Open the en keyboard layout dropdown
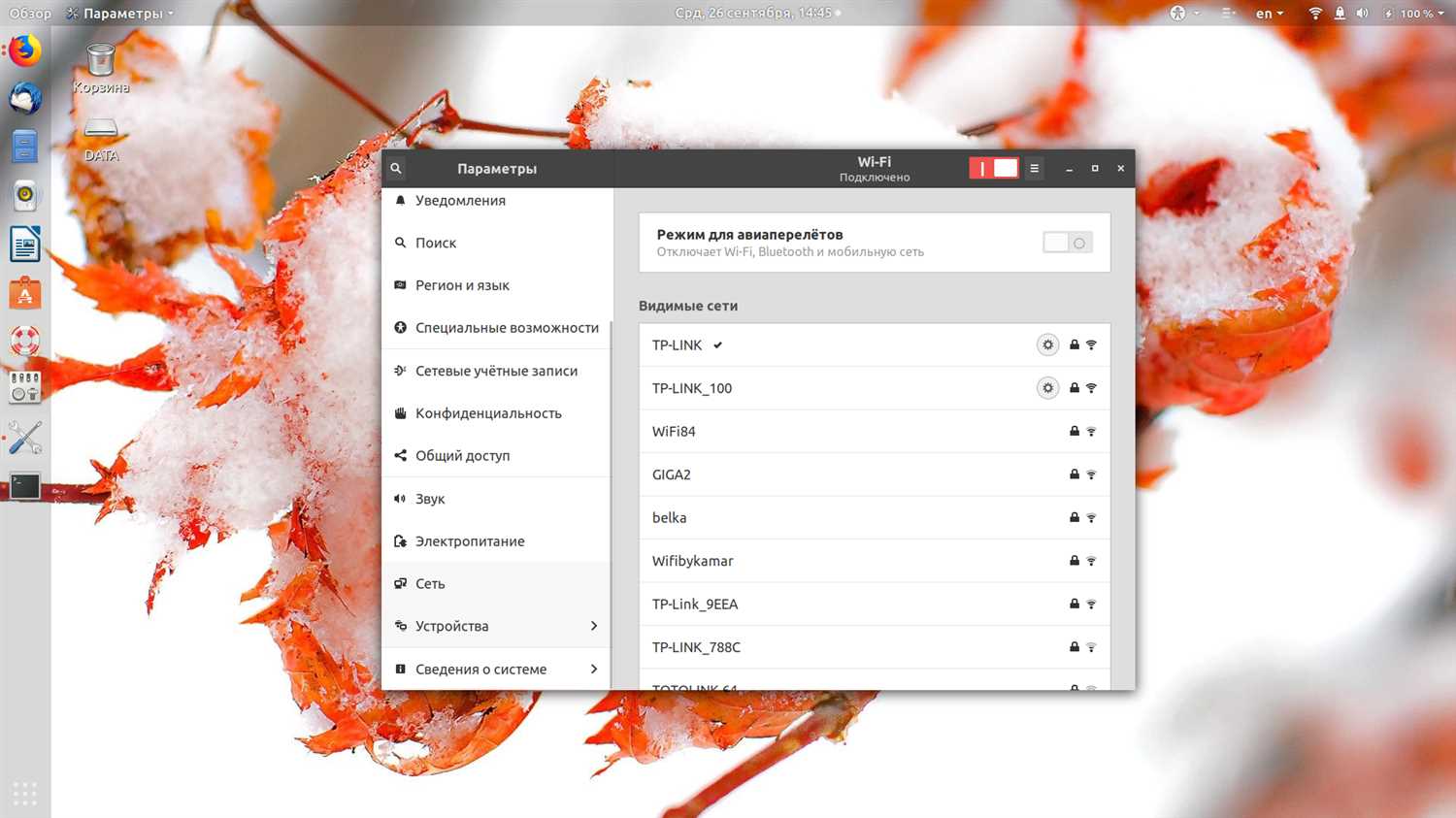This screenshot has height=818, width=1456. pos(1270,14)
